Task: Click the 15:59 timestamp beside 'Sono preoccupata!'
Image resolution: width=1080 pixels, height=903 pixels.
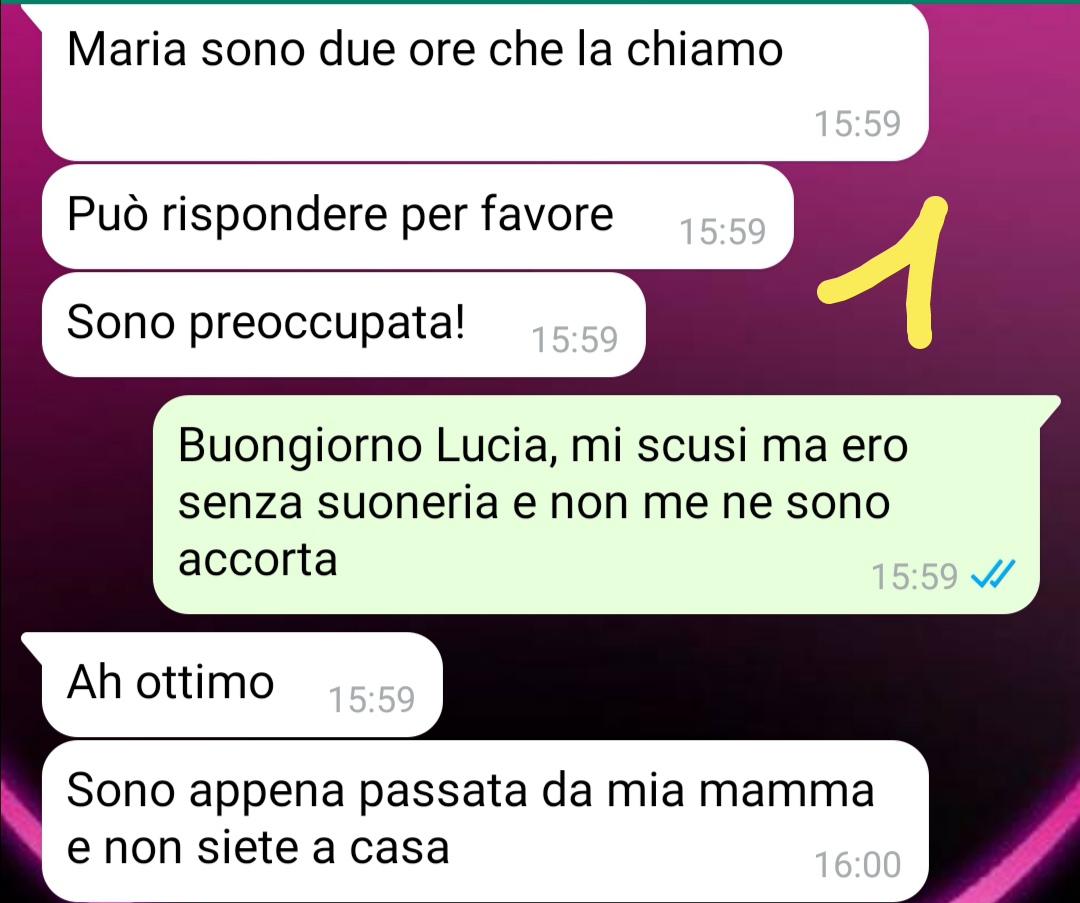Action: (574, 339)
